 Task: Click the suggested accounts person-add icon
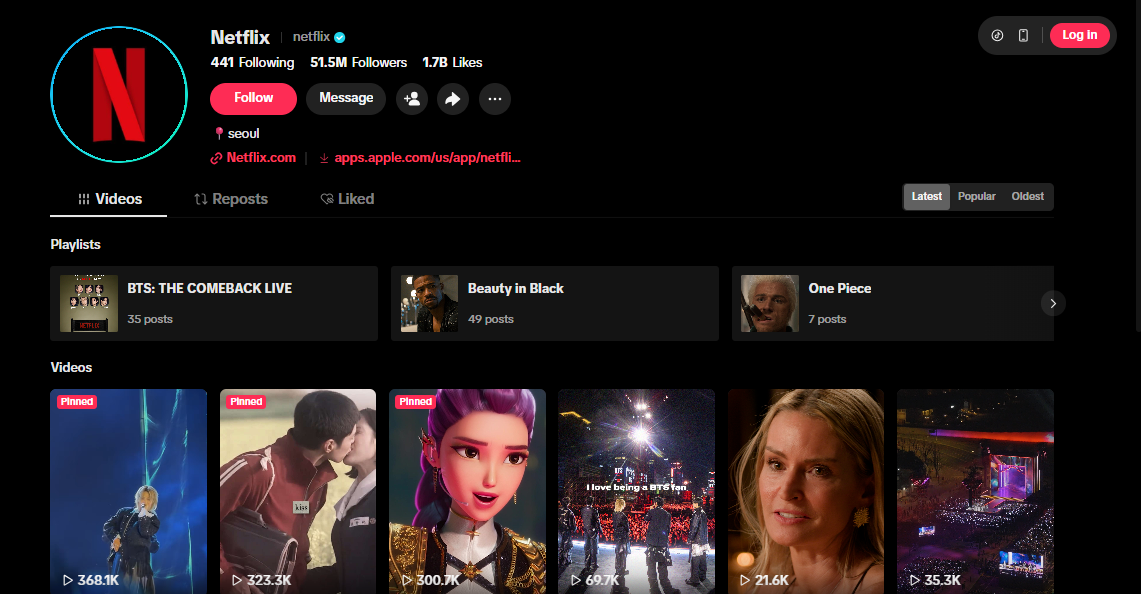411,98
